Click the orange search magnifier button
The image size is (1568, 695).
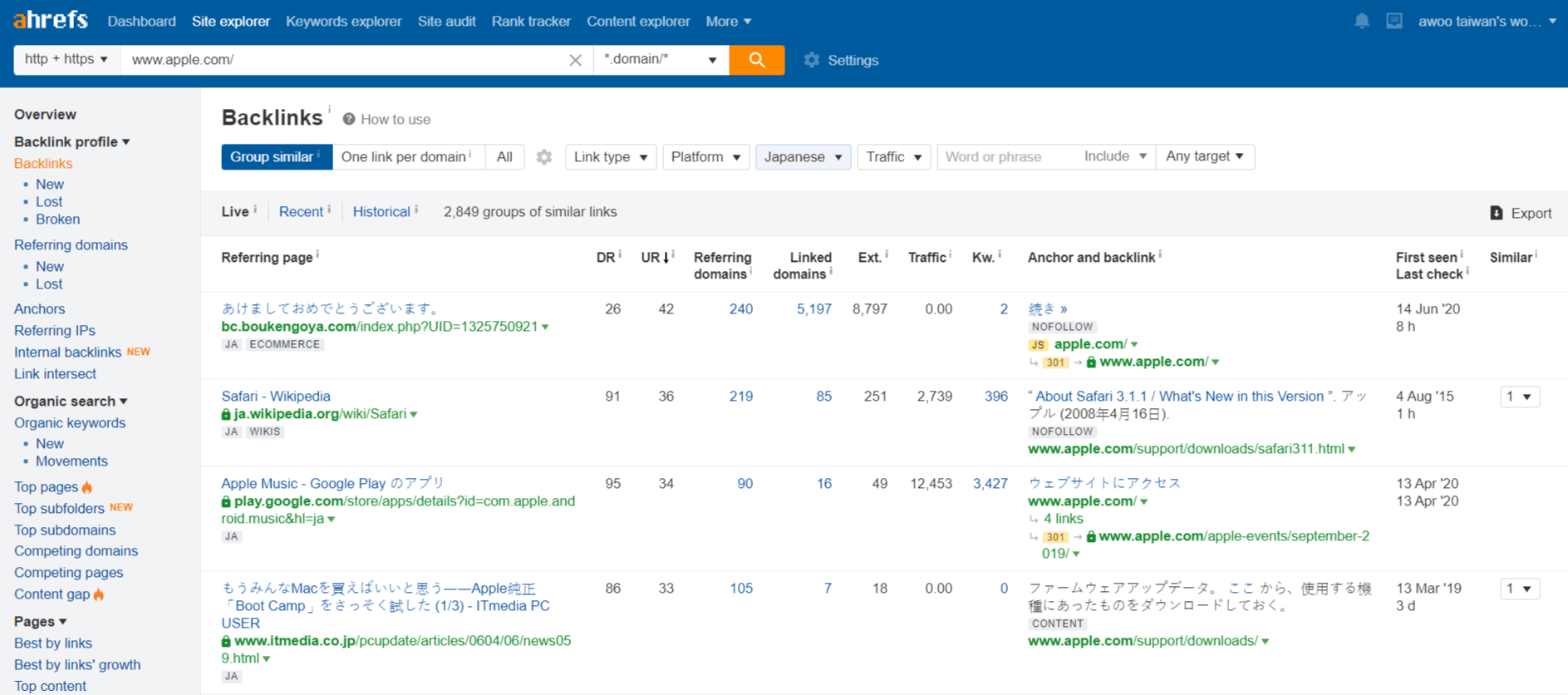click(x=756, y=60)
